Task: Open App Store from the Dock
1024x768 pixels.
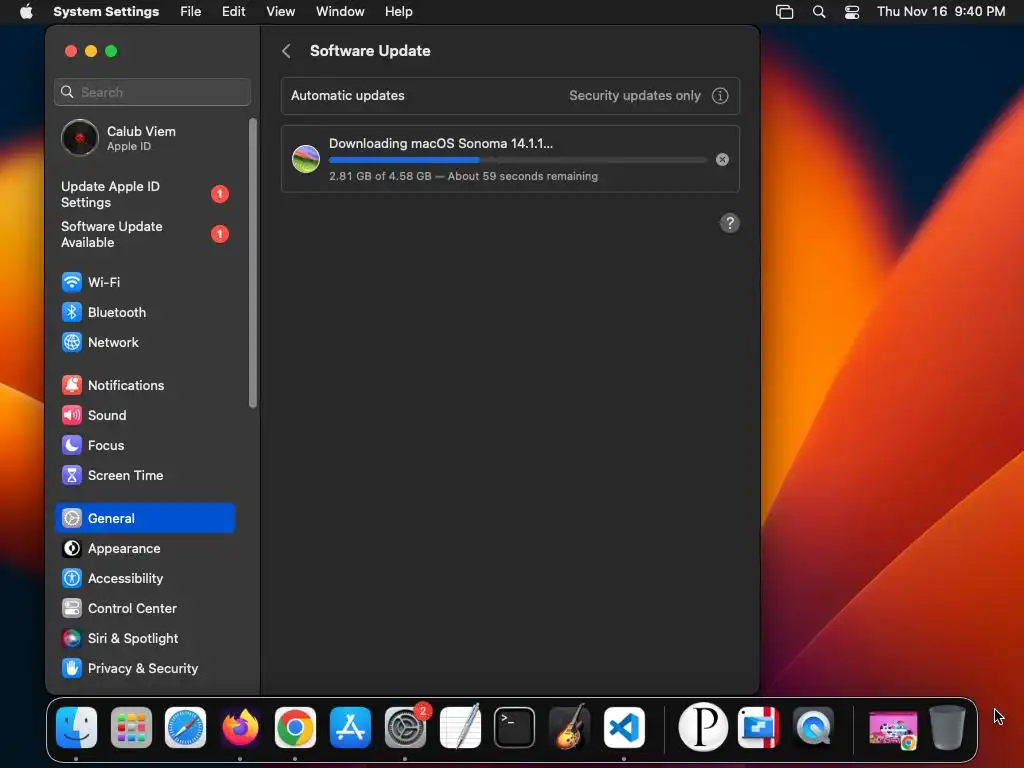Action: pos(350,728)
